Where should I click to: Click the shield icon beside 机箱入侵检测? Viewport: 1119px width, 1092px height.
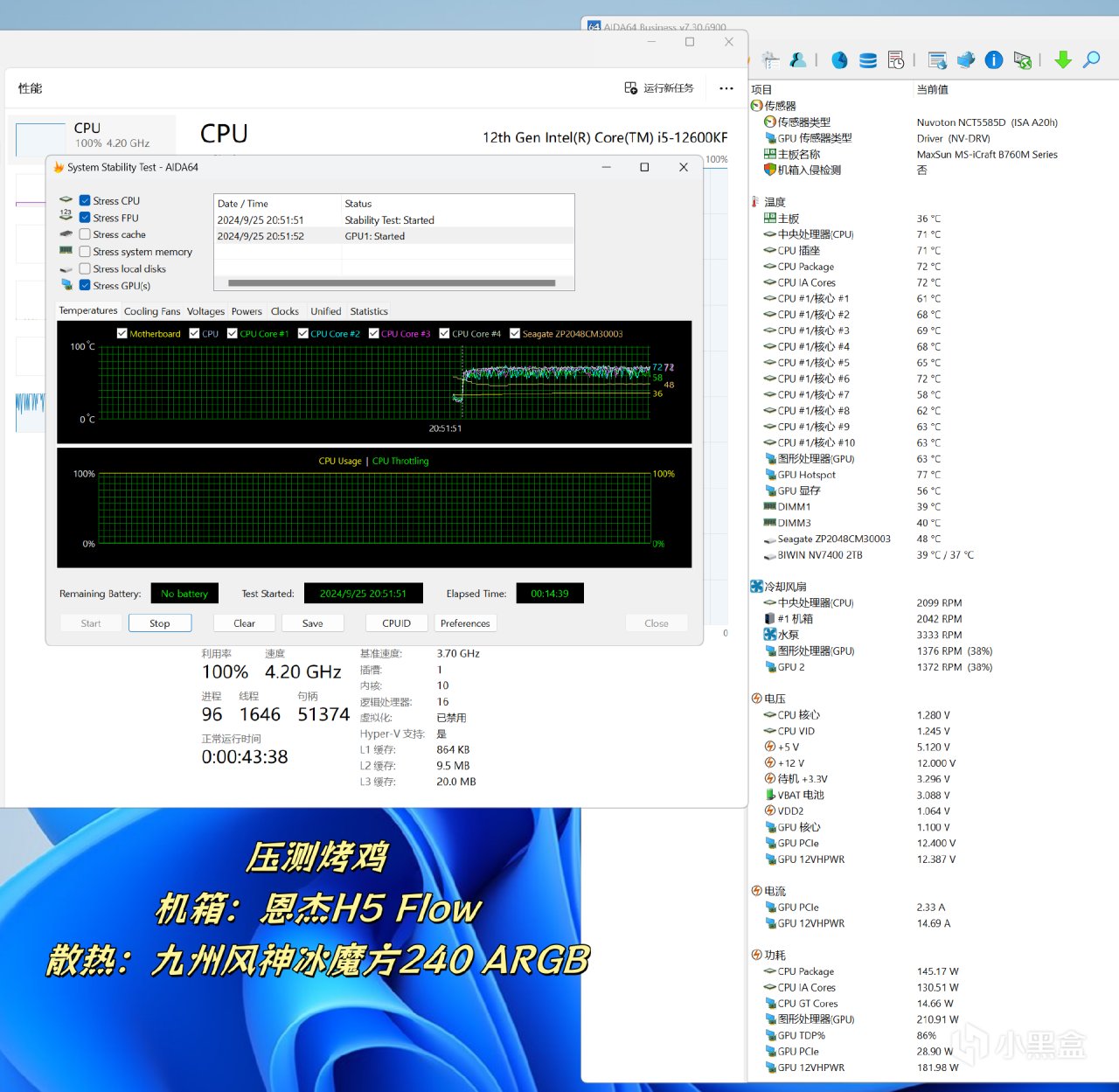770,170
